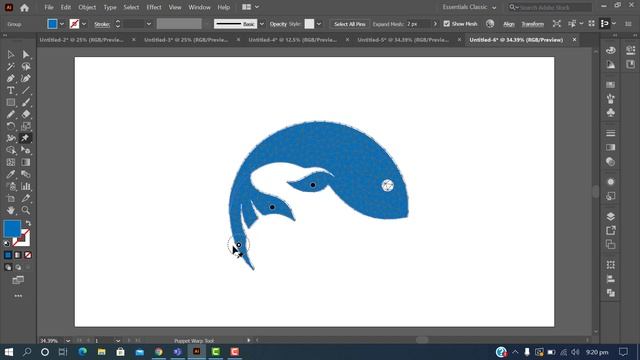This screenshot has width=640, height=360.
Task: Select the Hand tool
Action: [11, 210]
